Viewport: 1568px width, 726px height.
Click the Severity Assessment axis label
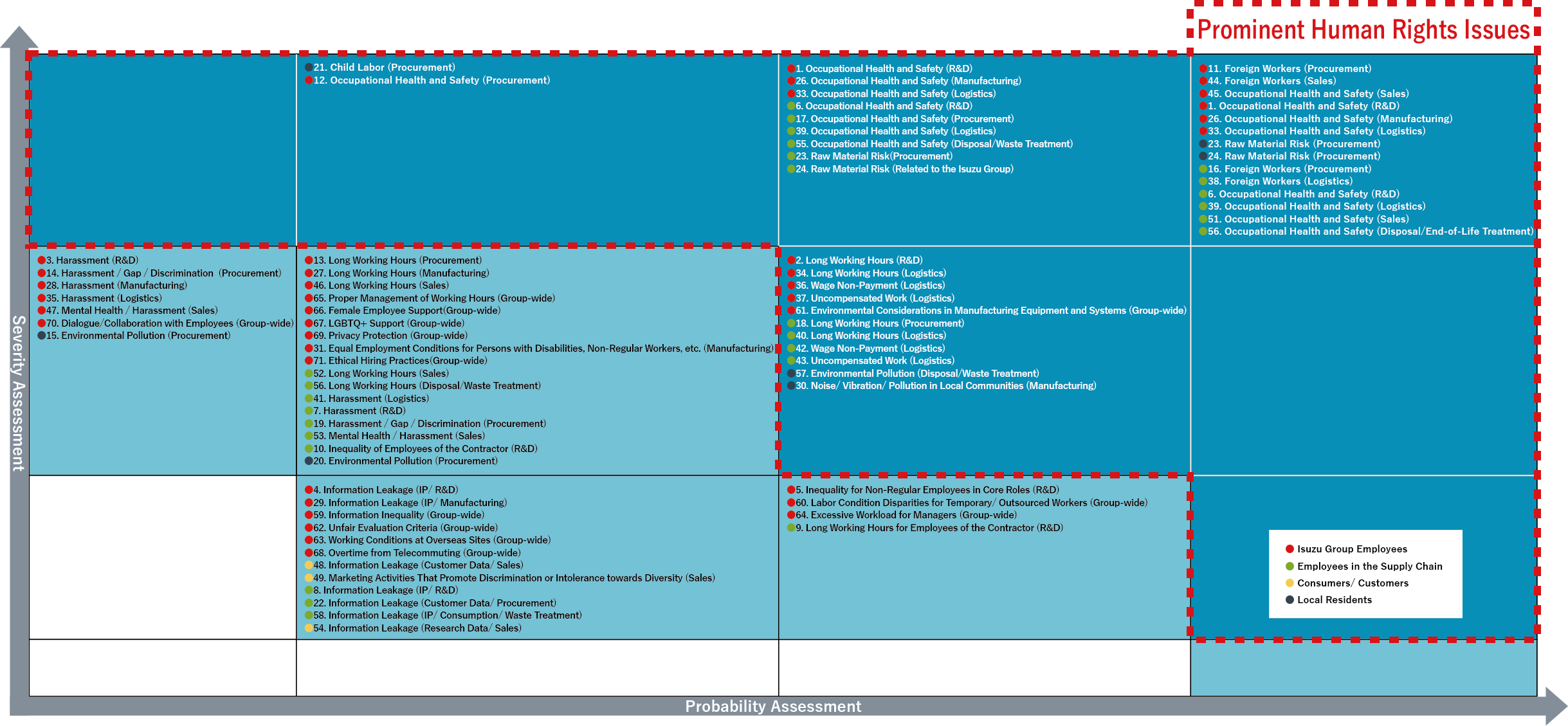point(19,392)
